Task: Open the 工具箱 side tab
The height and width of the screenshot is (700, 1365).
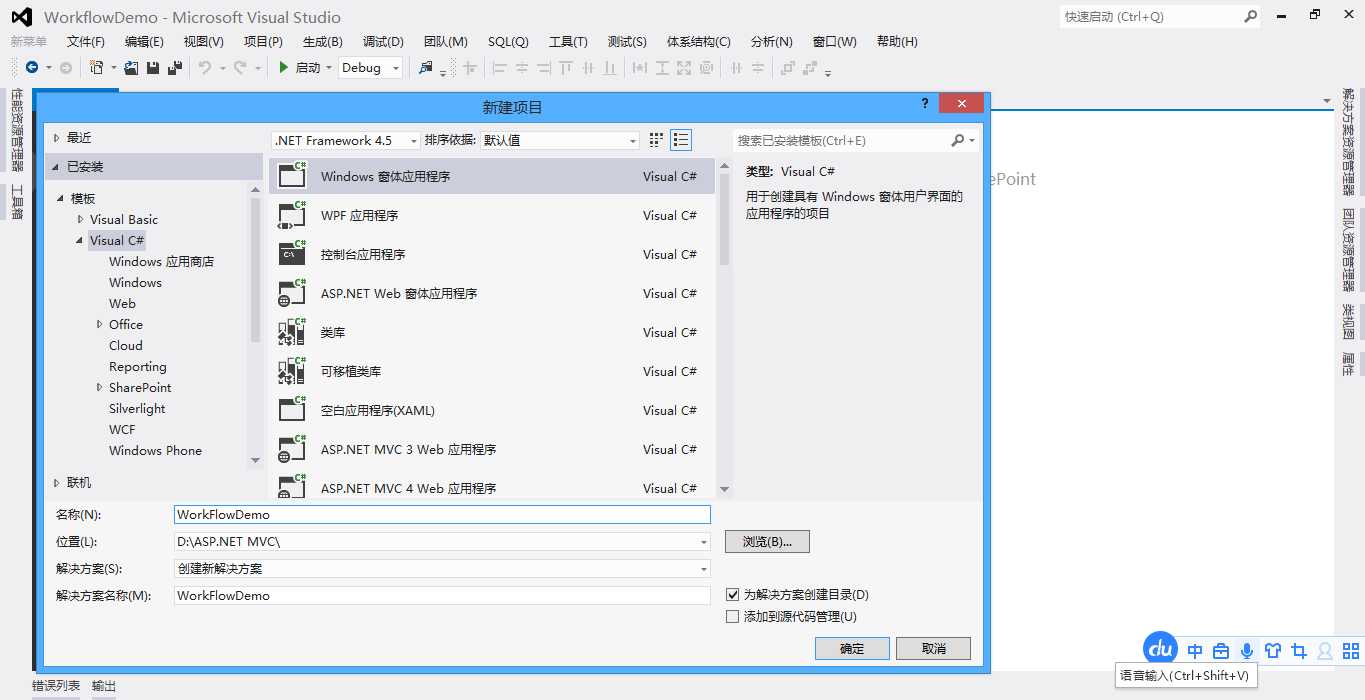Action: 17,202
